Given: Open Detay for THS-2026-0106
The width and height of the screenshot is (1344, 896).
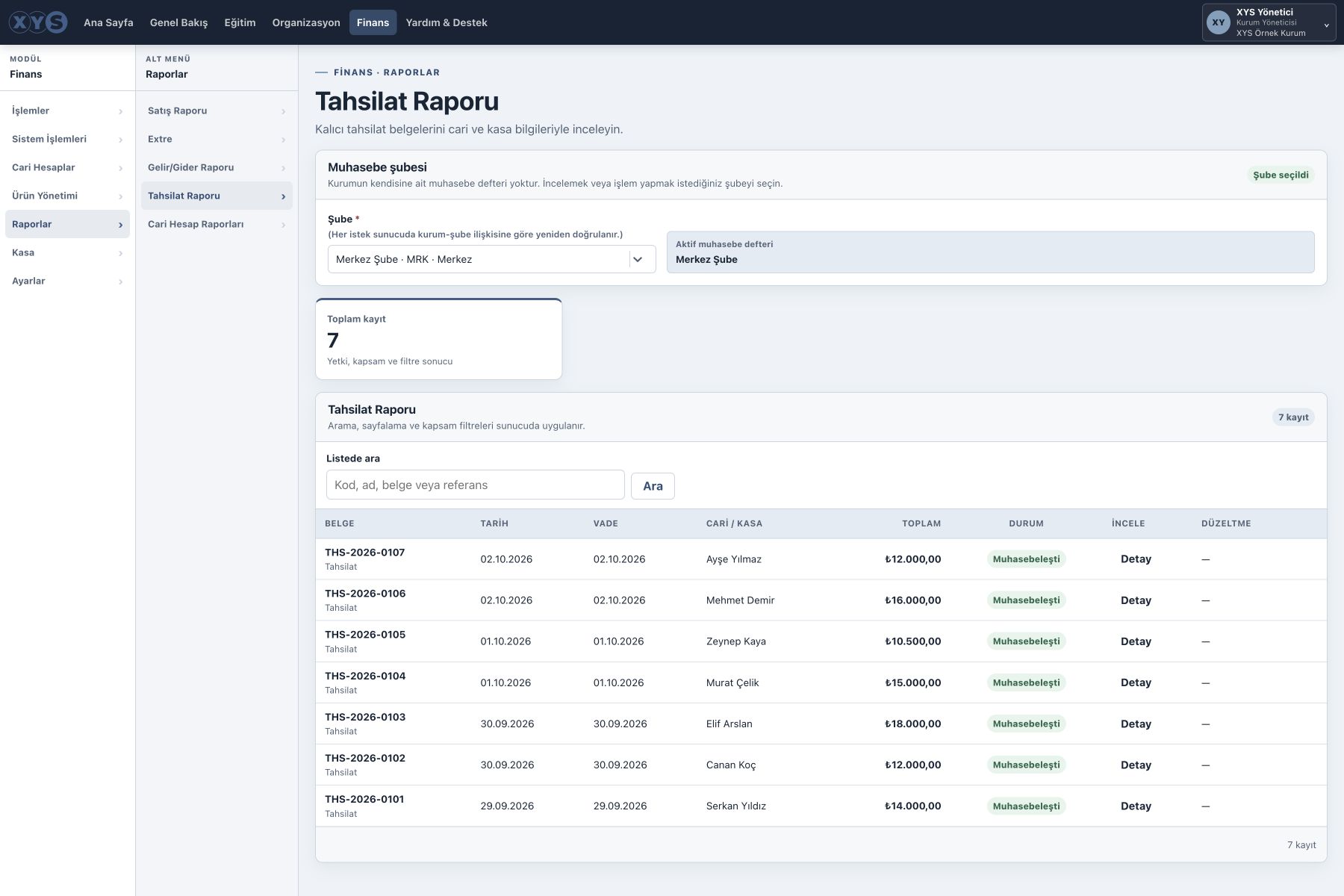Looking at the screenshot, I should tap(1136, 600).
